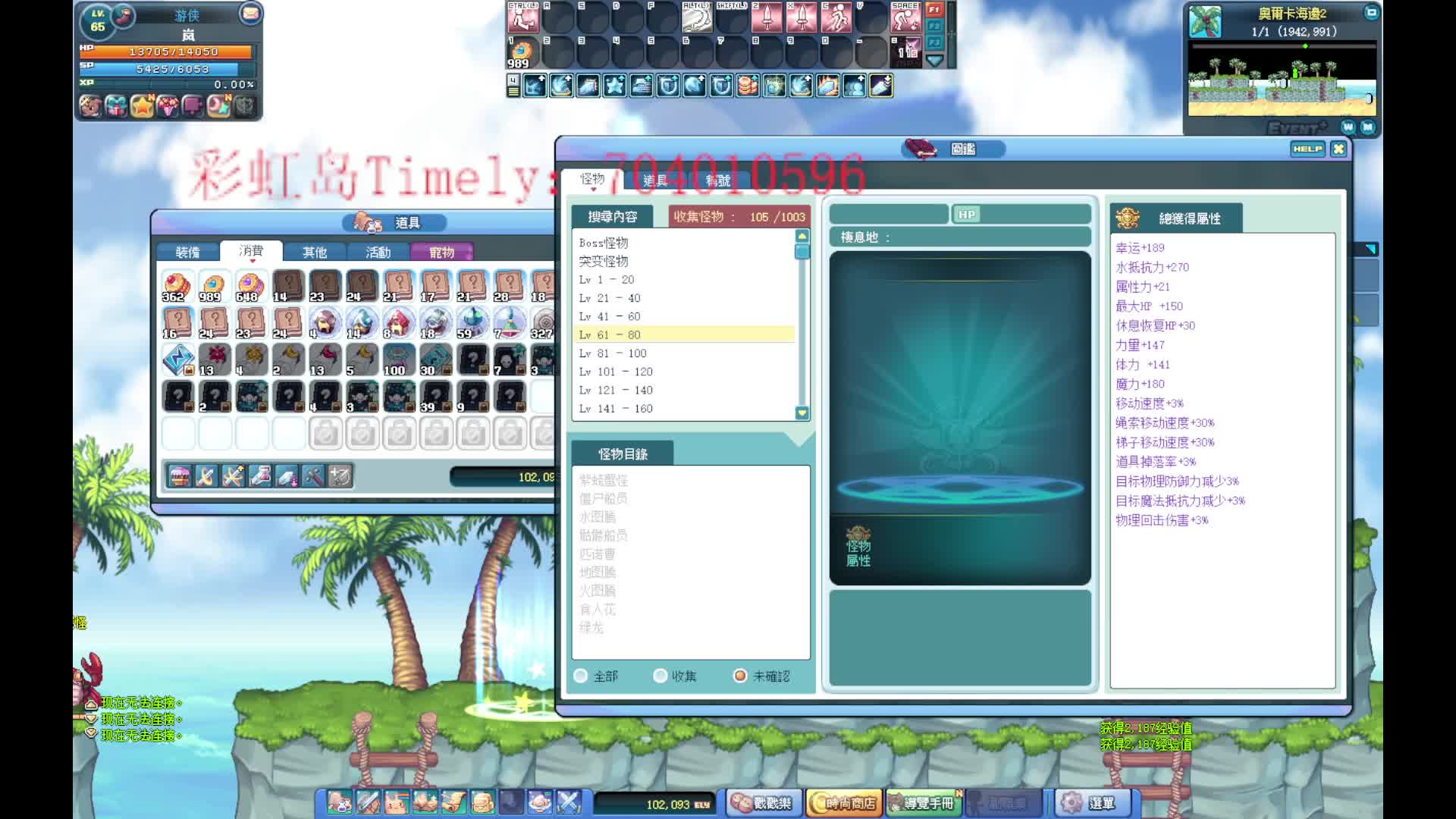
Task: Click the backpack icon on the bottom bar
Action: click(x=482, y=802)
